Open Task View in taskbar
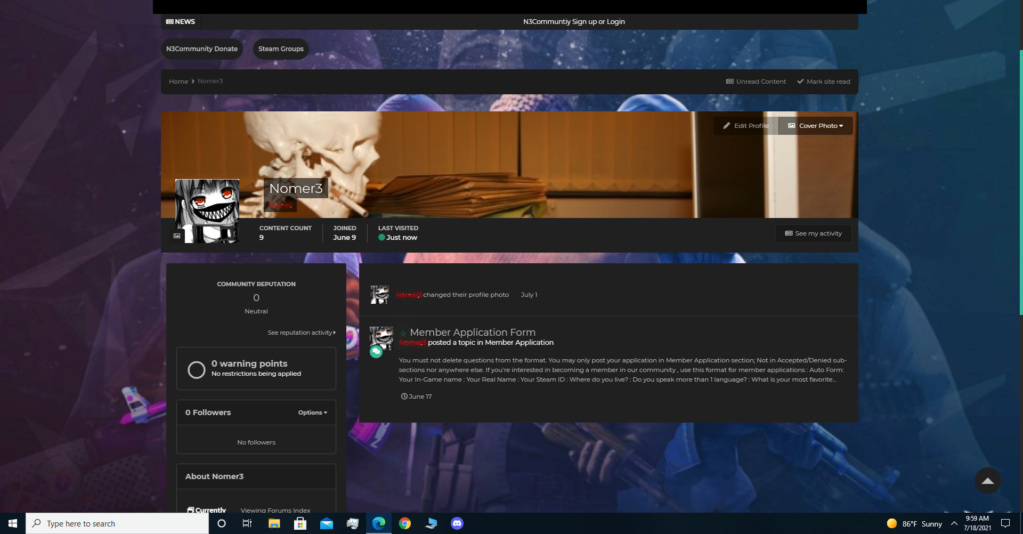Viewport: 1023px width, 534px height. click(x=247, y=523)
